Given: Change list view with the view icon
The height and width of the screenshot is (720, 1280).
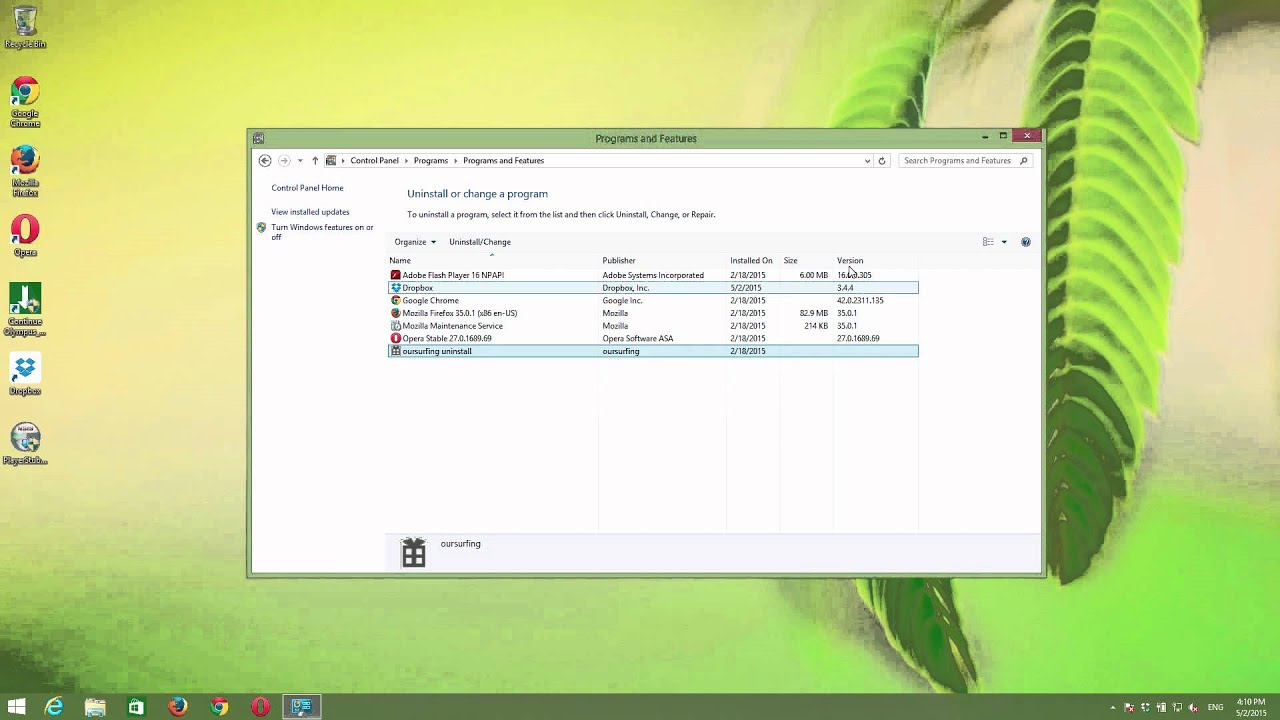Looking at the screenshot, I should (x=988, y=242).
